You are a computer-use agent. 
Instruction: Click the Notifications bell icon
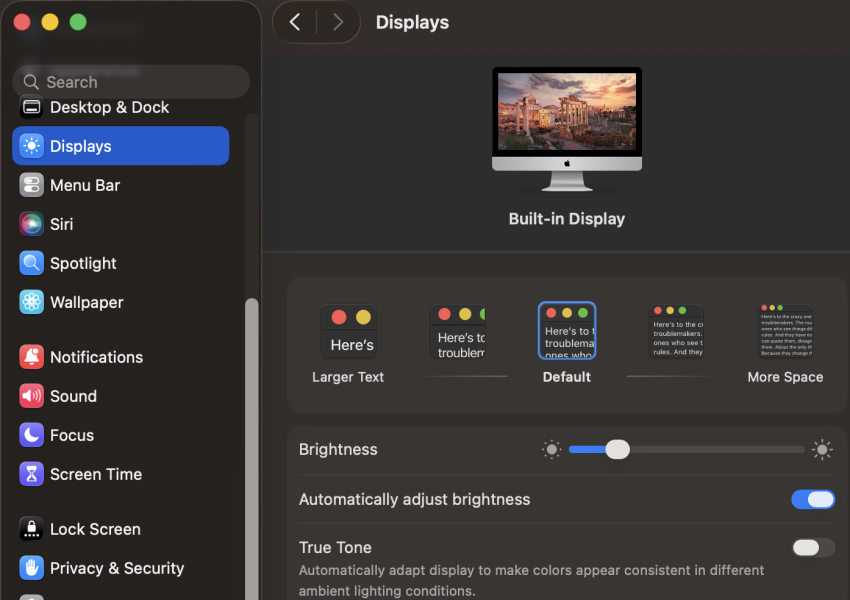(32, 357)
